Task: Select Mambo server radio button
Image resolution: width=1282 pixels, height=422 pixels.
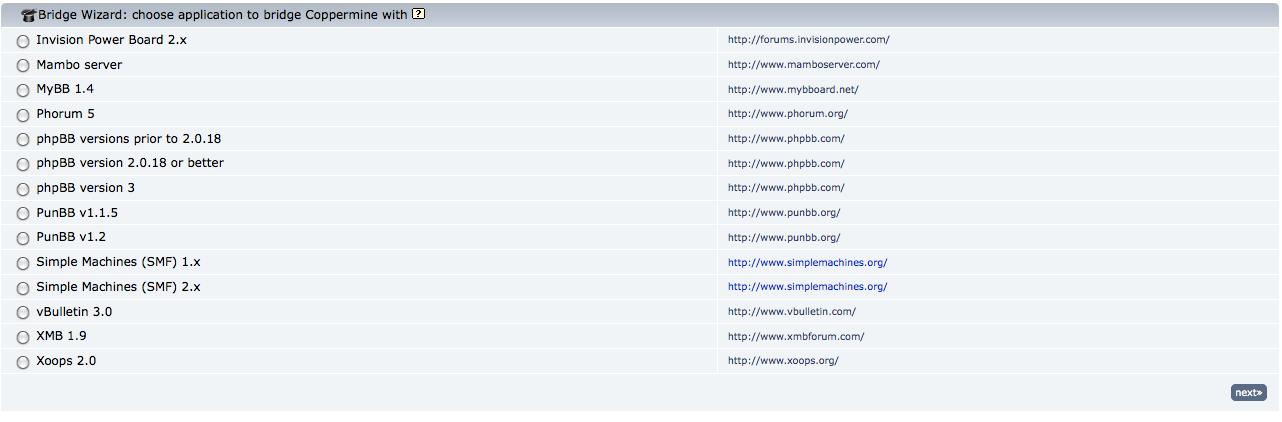Action: click(x=23, y=66)
